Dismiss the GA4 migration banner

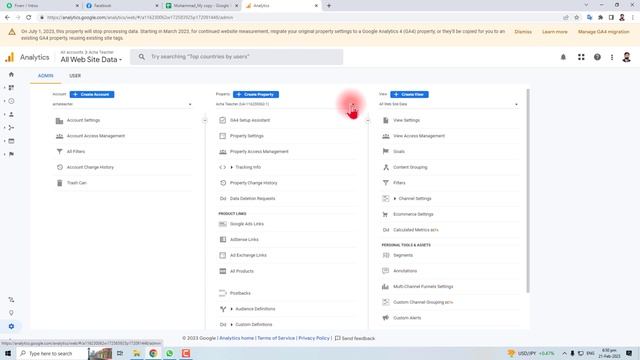(x=523, y=32)
